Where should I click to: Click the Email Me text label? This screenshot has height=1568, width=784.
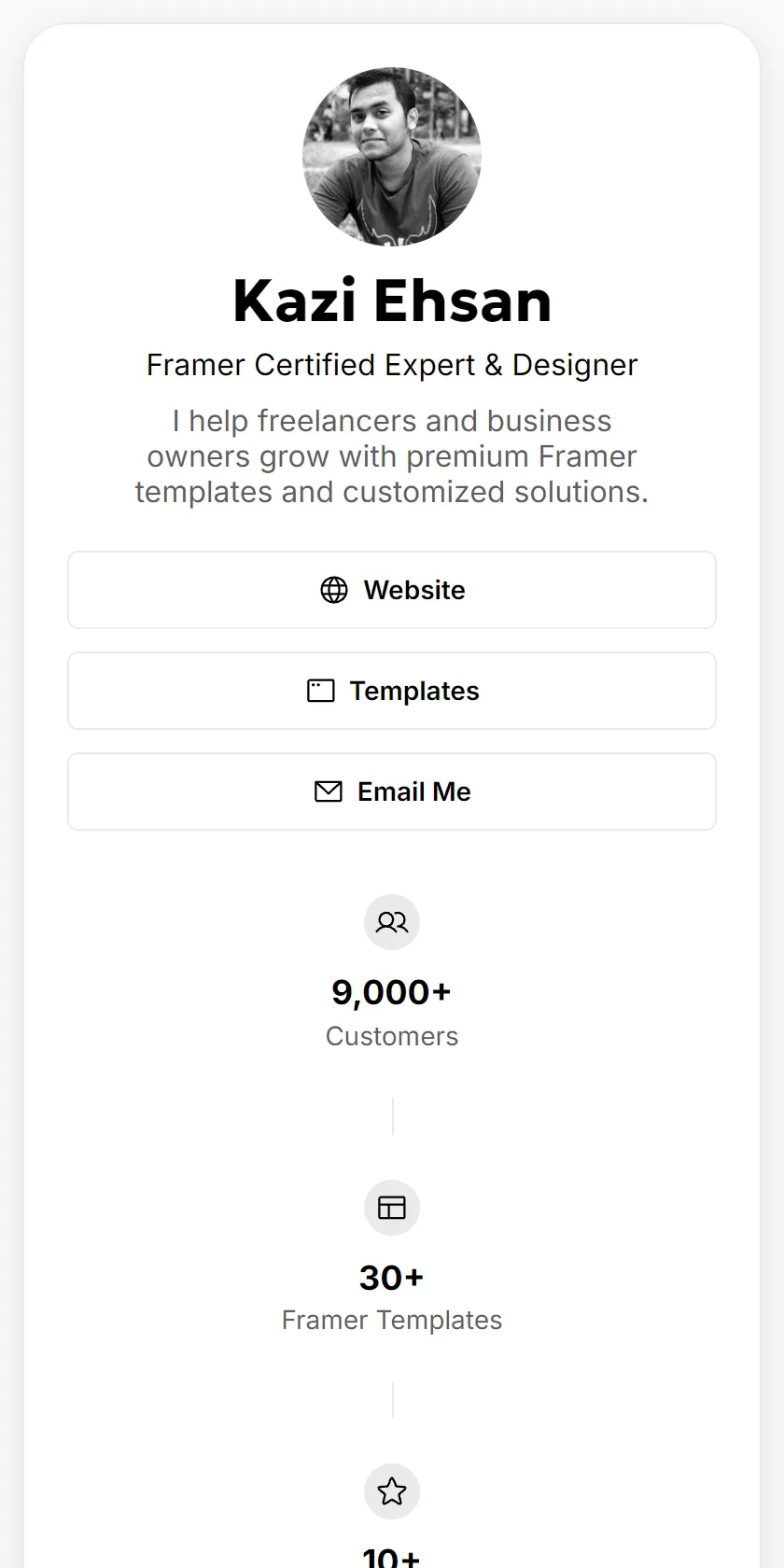click(414, 791)
